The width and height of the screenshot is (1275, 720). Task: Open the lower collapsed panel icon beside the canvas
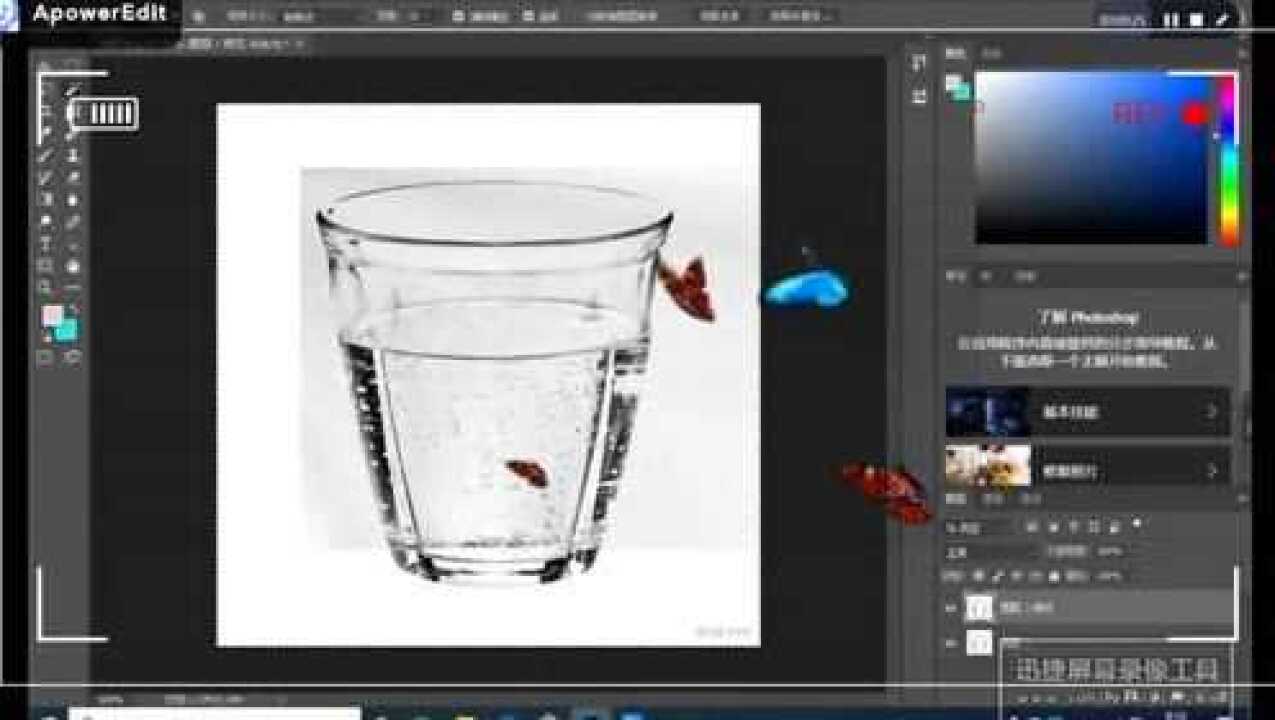[x=918, y=96]
